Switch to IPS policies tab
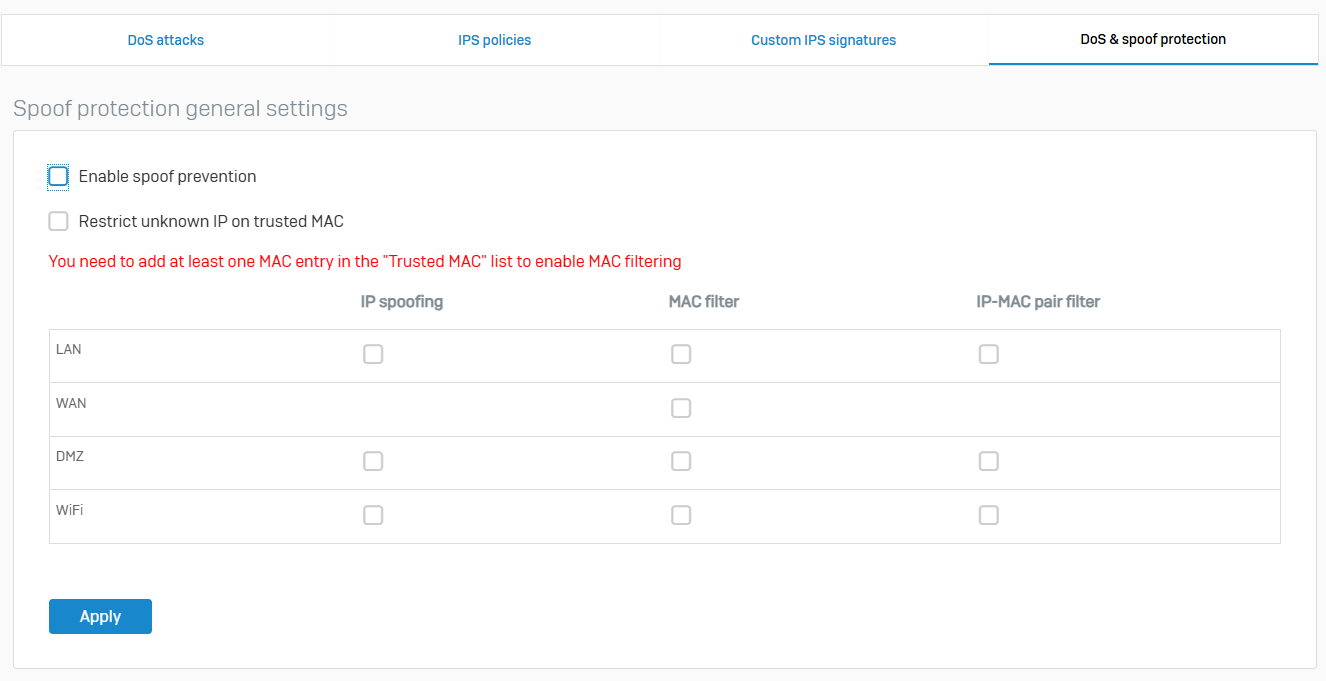This screenshot has height=681, width=1326. click(x=495, y=40)
